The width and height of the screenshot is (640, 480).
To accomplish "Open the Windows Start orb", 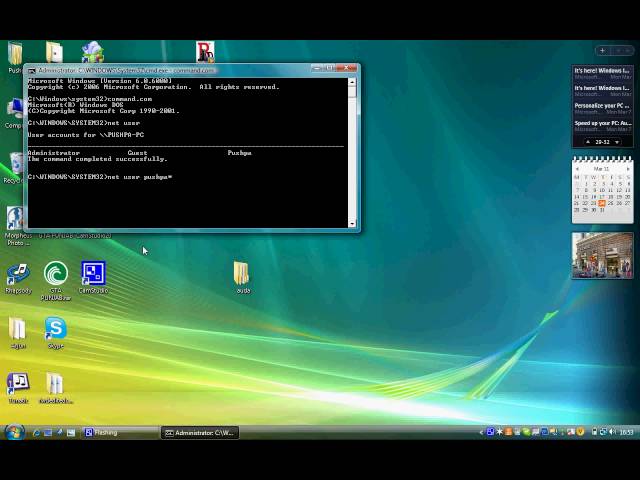I will coord(14,432).
